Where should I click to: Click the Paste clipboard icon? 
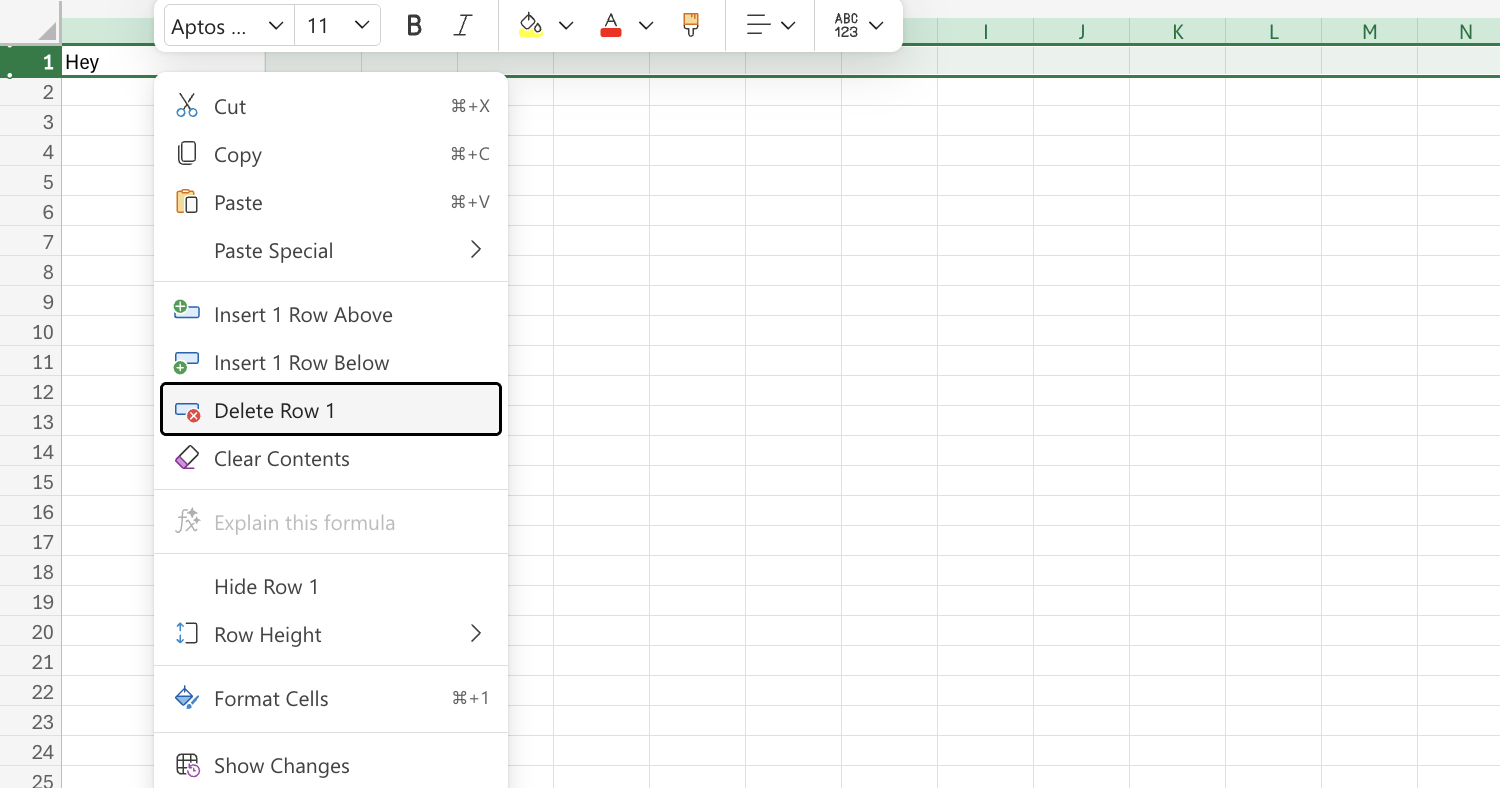[186, 201]
